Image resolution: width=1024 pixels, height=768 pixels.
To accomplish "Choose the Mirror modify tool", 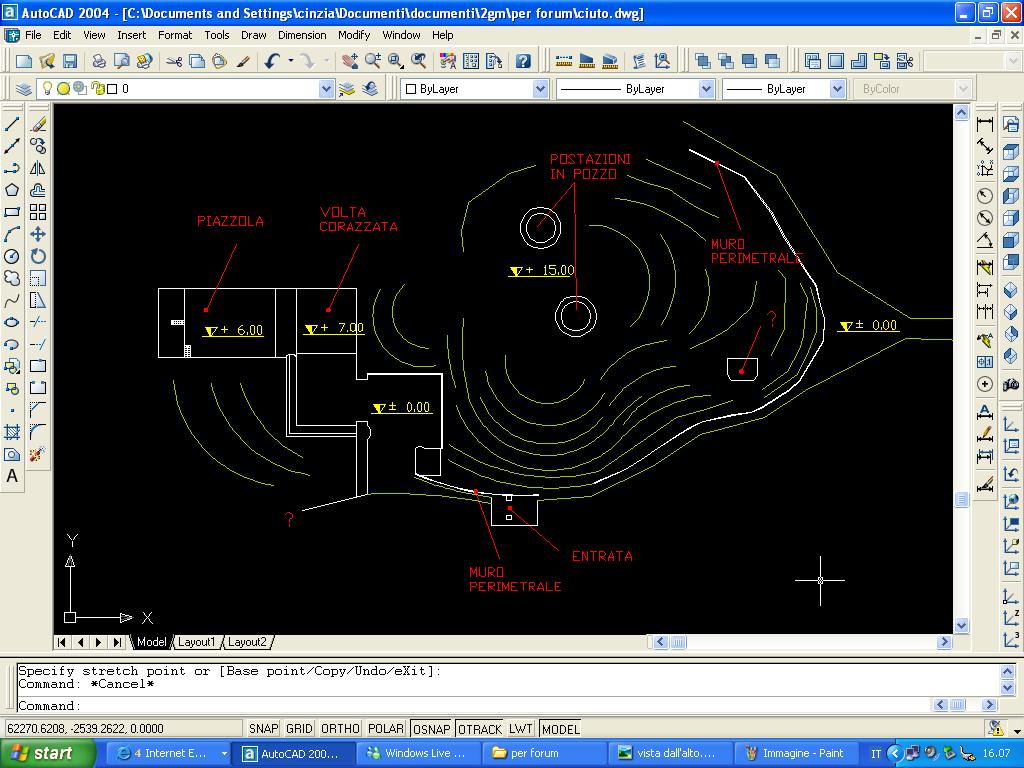I will (38, 168).
